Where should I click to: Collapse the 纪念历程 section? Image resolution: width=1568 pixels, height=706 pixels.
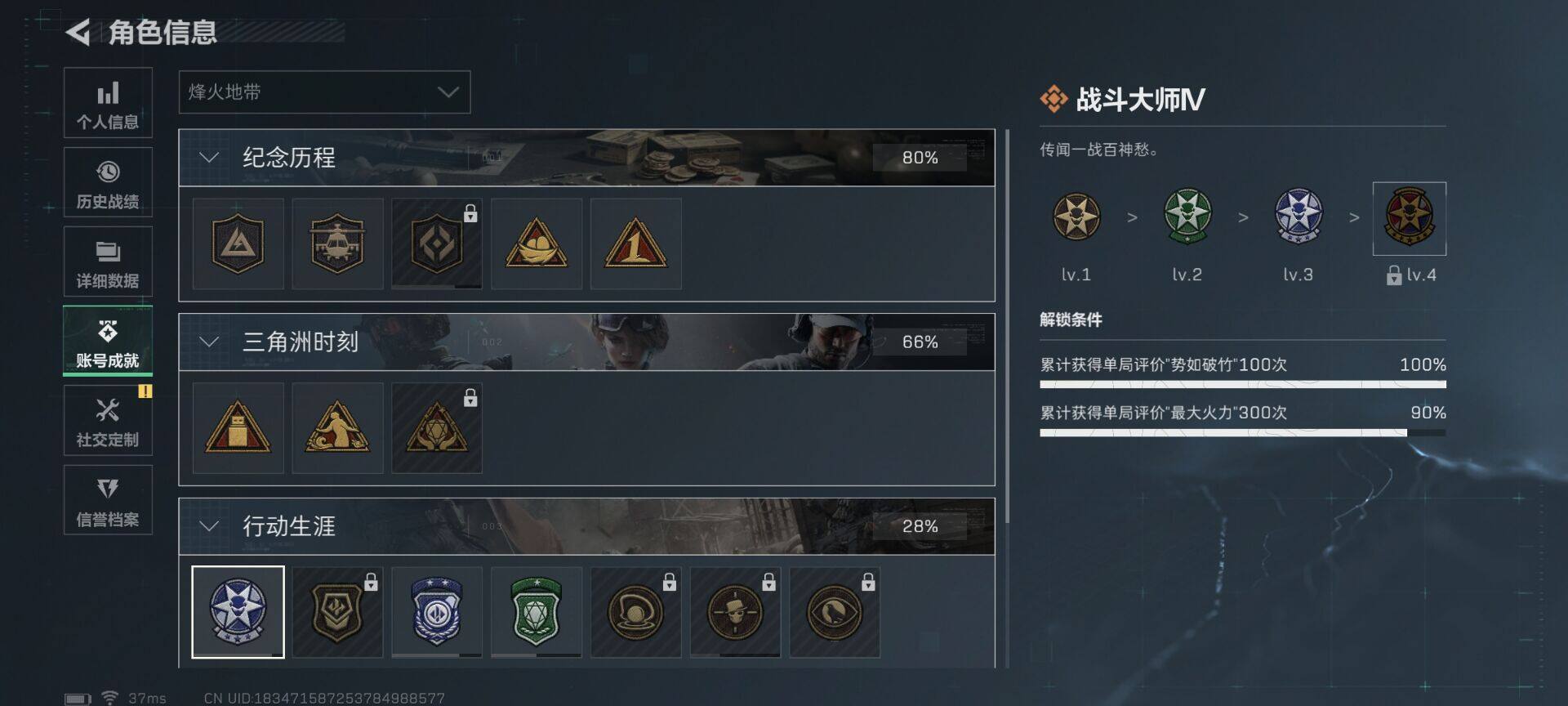[x=209, y=158]
